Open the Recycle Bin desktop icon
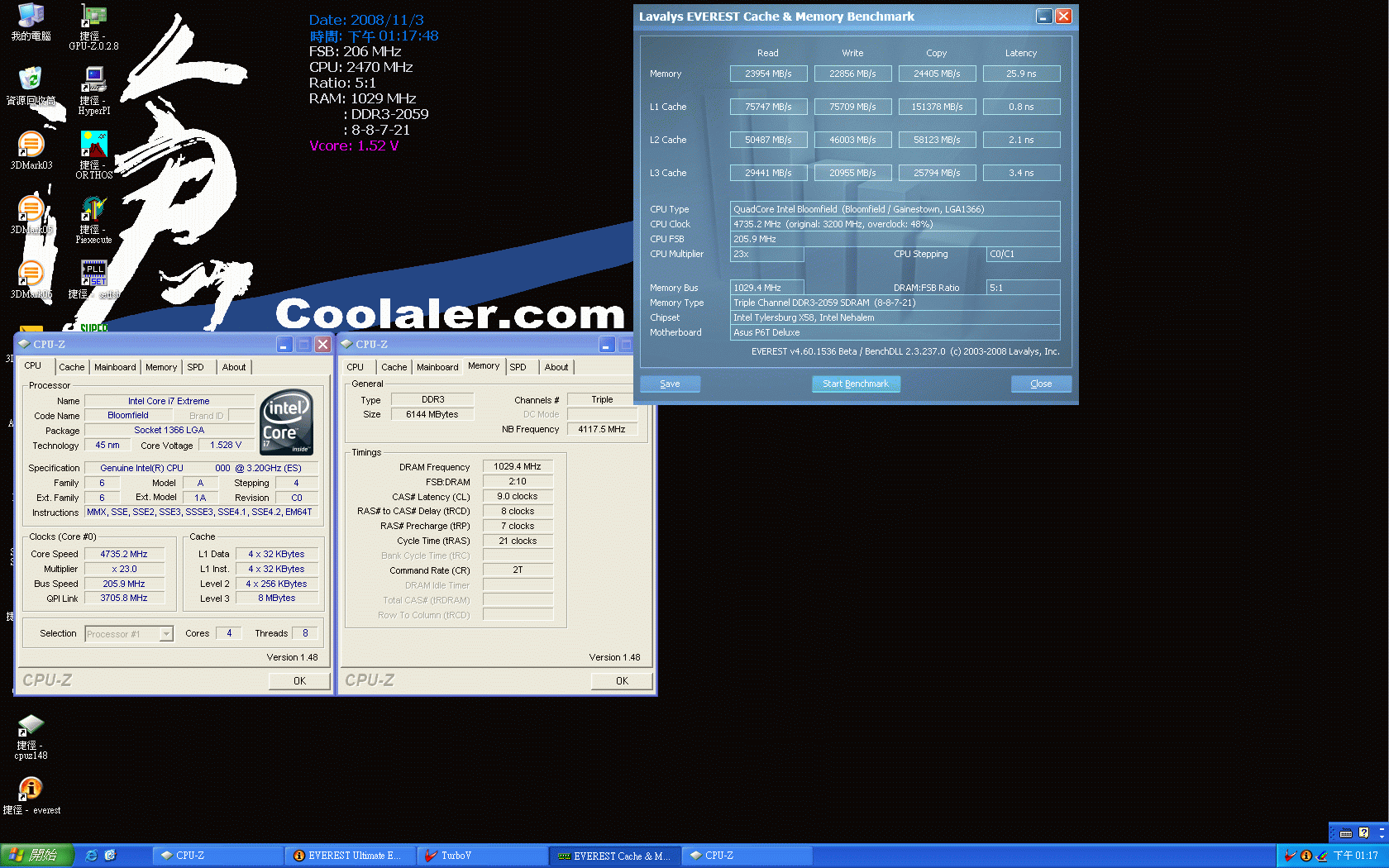1389x868 pixels. point(31,86)
